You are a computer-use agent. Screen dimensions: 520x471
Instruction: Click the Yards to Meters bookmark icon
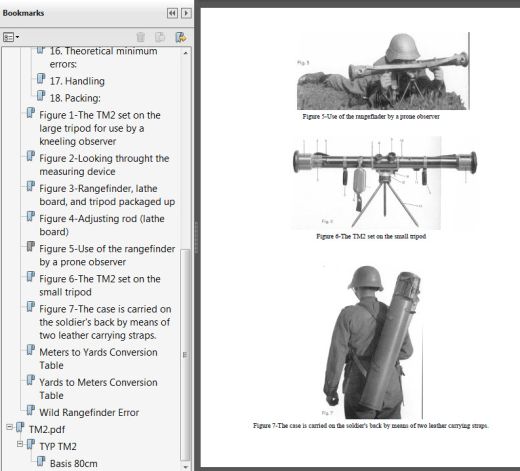[x=30, y=380]
